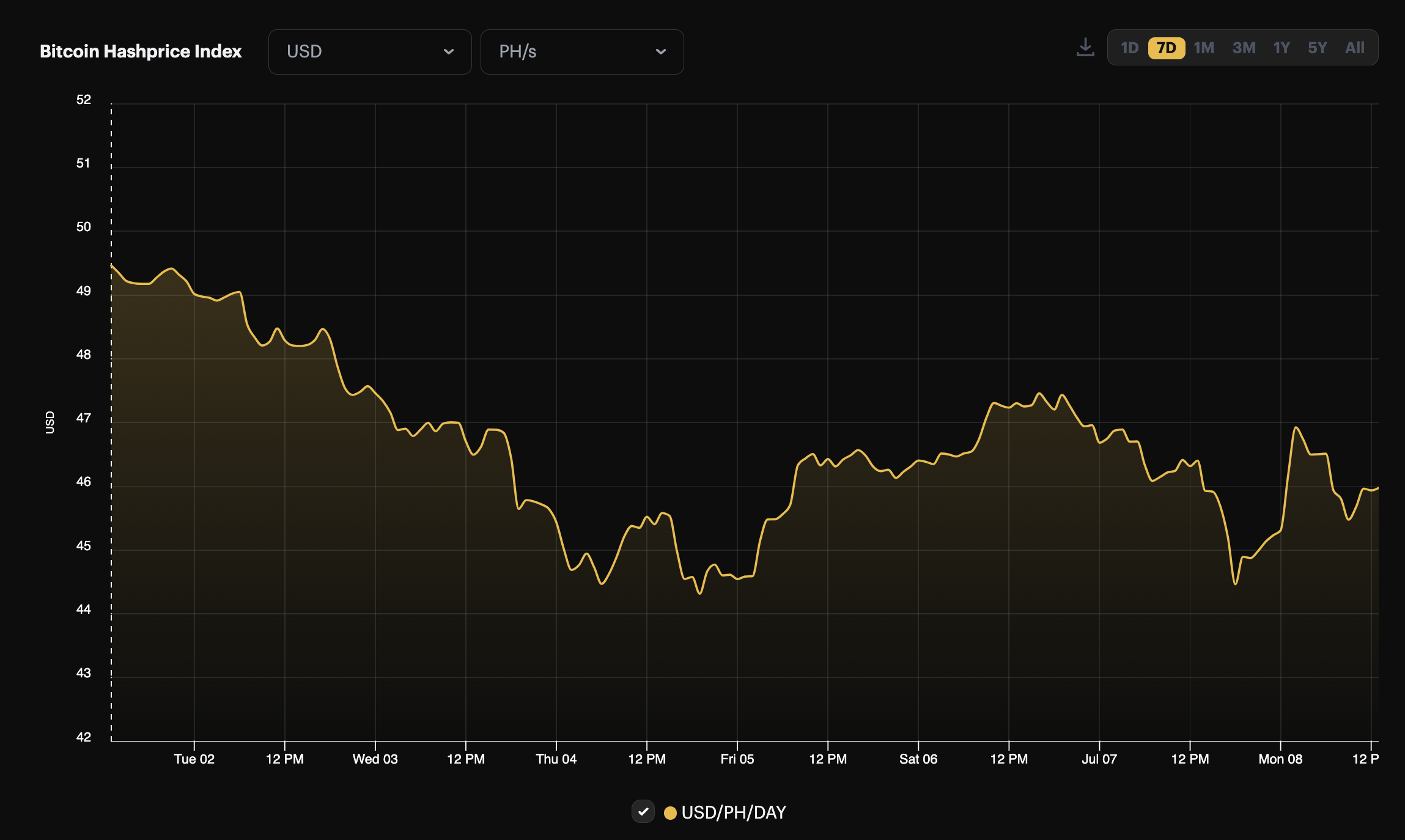Screen dimensions: 1405x840
Task: Open the 5Y chart view
Action: pyautogui.click(x=1318, y=47)
